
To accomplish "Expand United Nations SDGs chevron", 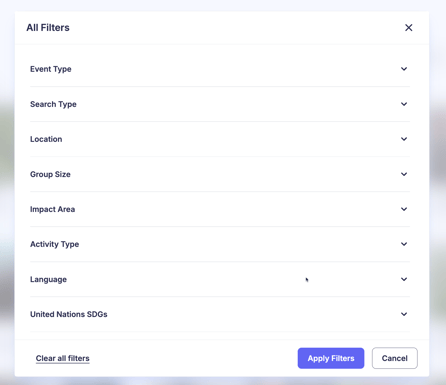I will click(x=404, y=314).
